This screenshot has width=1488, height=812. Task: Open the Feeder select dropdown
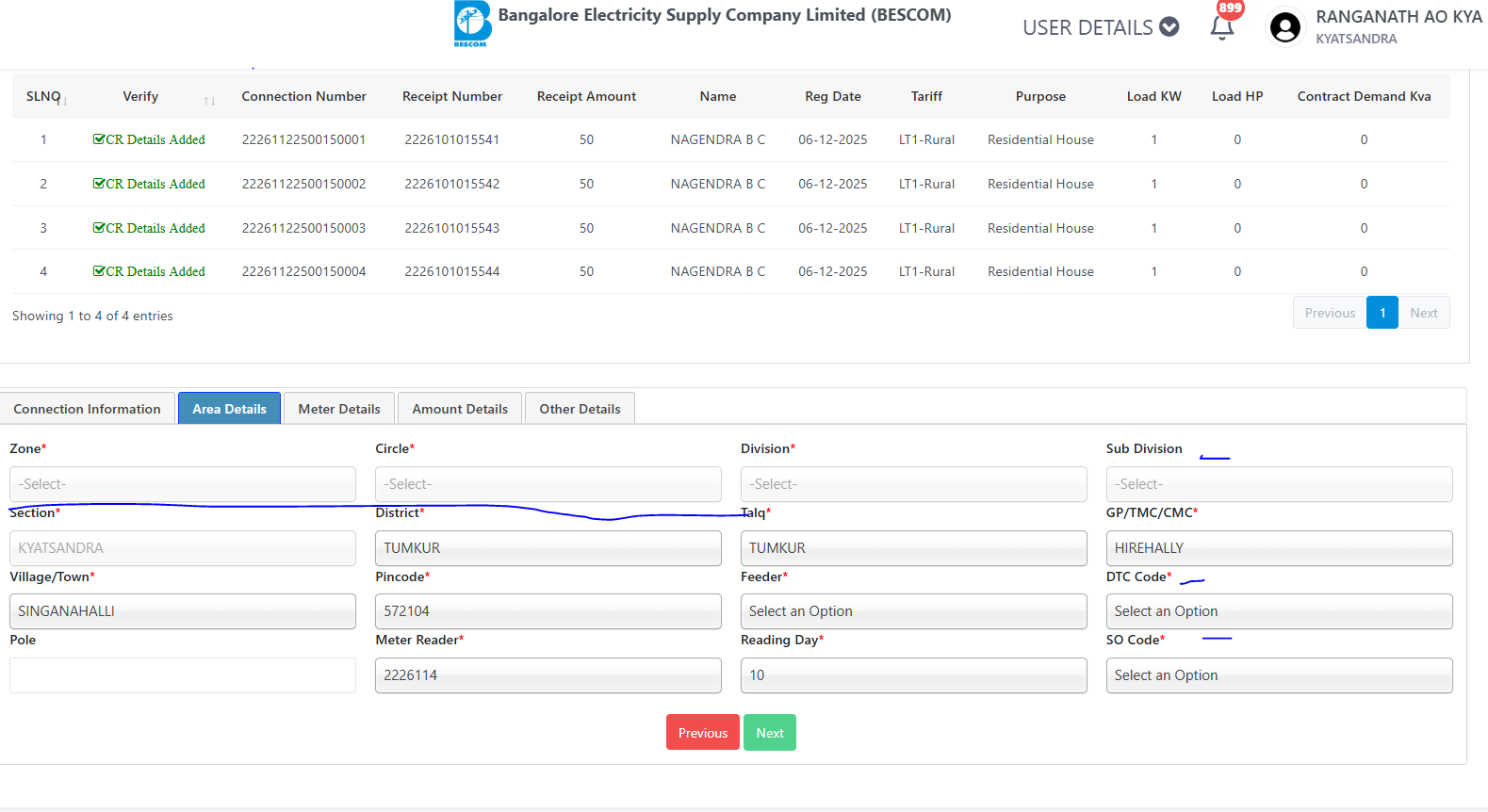912,611
